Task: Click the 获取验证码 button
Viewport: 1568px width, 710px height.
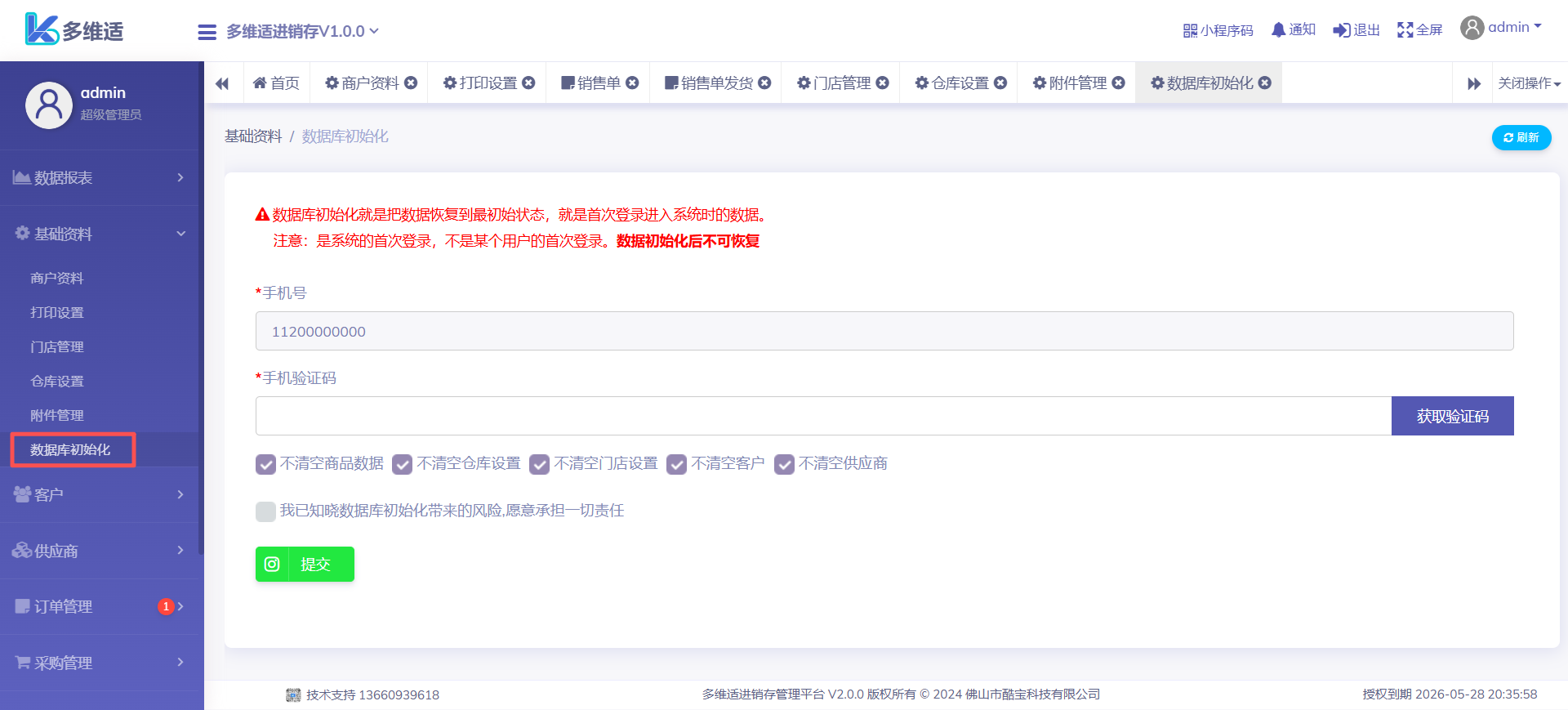Action: click(1452, 416)
